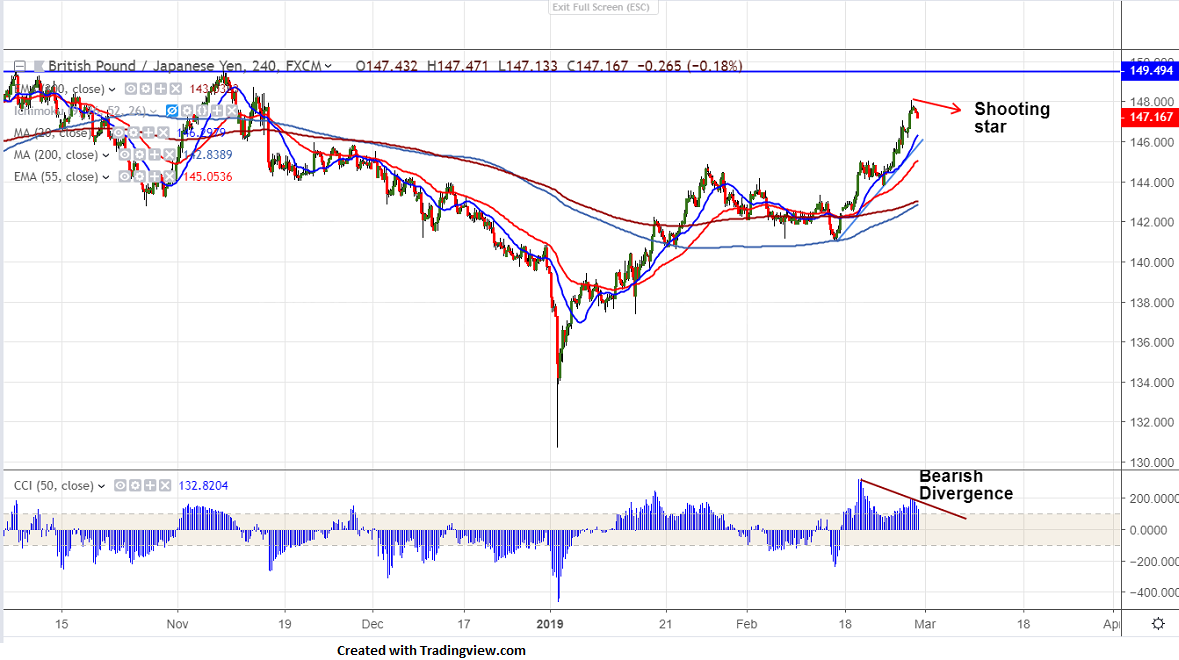Click the Dec label on time axis
Screen dimensions: 1179x660
point(372,624)
